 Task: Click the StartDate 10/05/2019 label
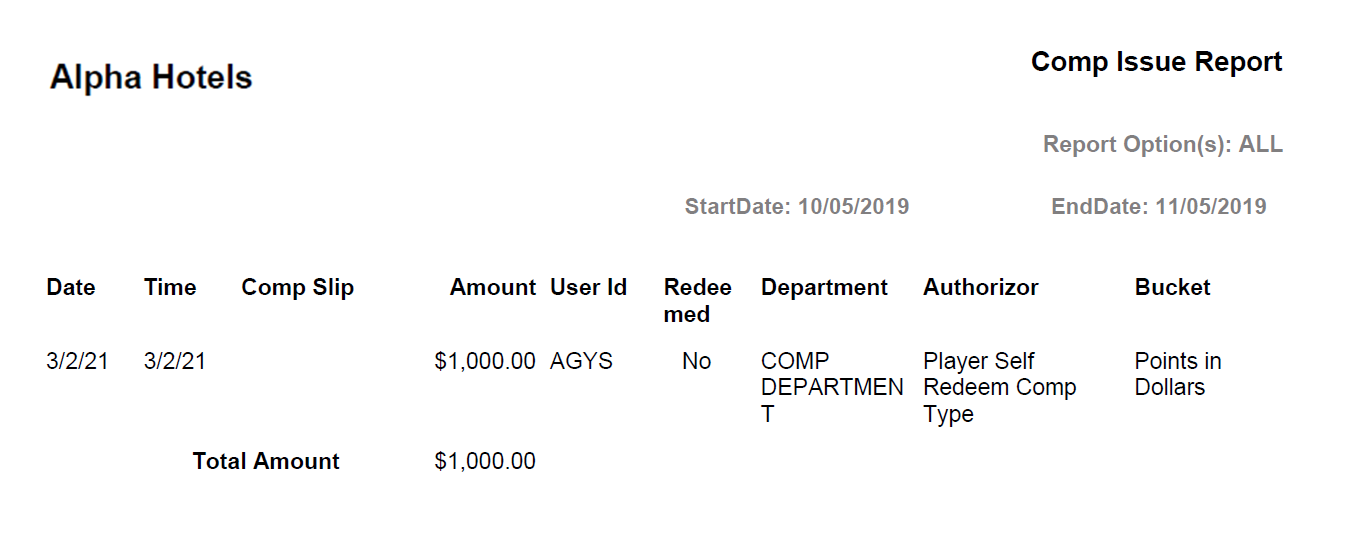point(796,207)
